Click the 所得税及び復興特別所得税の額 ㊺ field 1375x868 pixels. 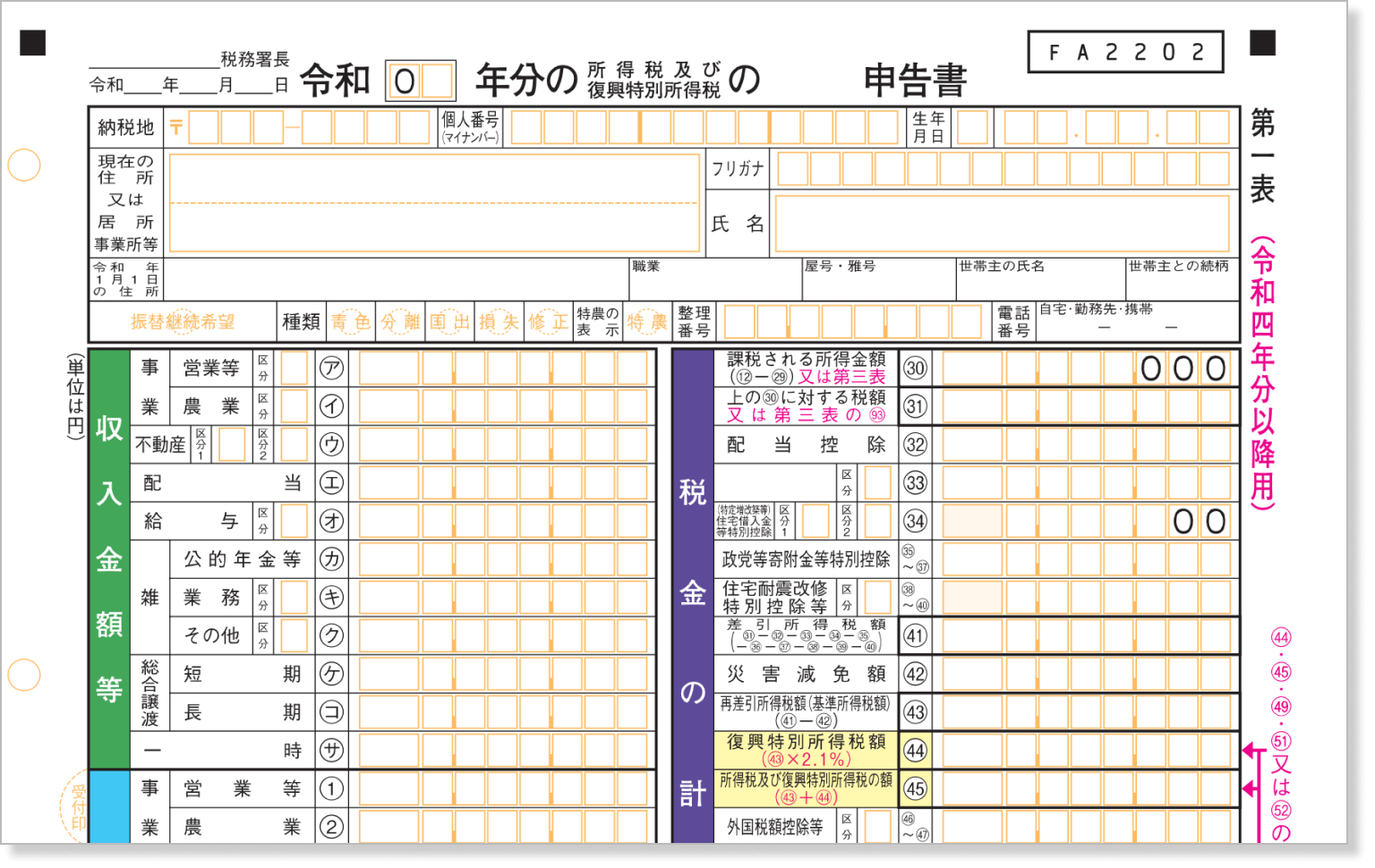pyautogui.click(x=1087, y=788)
